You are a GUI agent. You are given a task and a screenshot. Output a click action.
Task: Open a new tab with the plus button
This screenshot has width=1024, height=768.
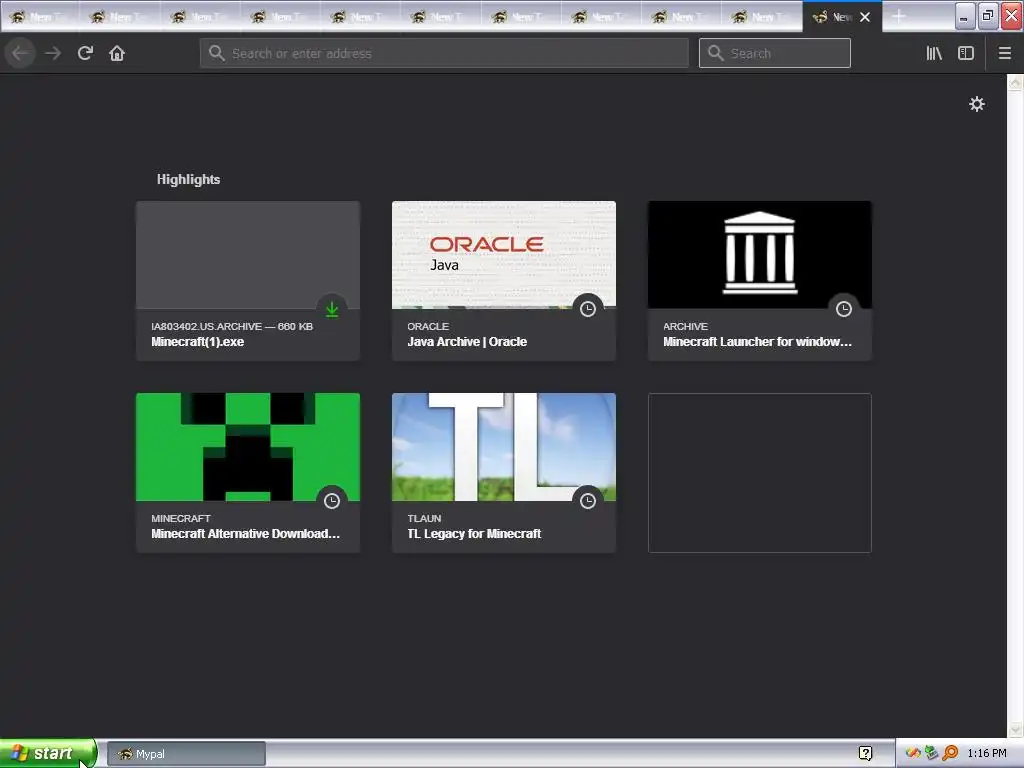point(899,16)
